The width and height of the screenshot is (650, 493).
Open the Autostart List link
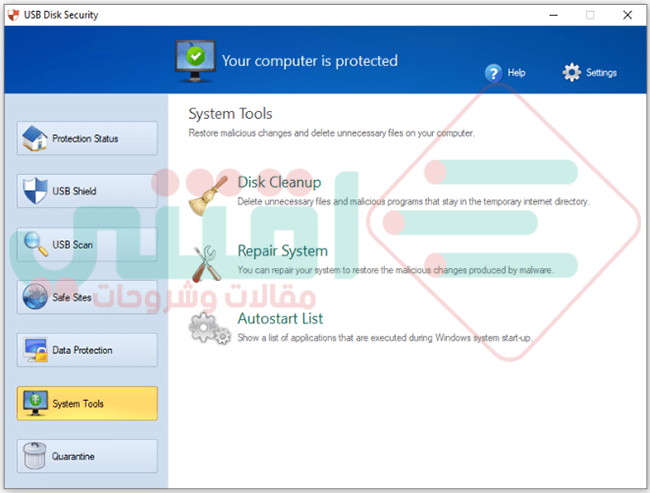click(x=280, y=318)
